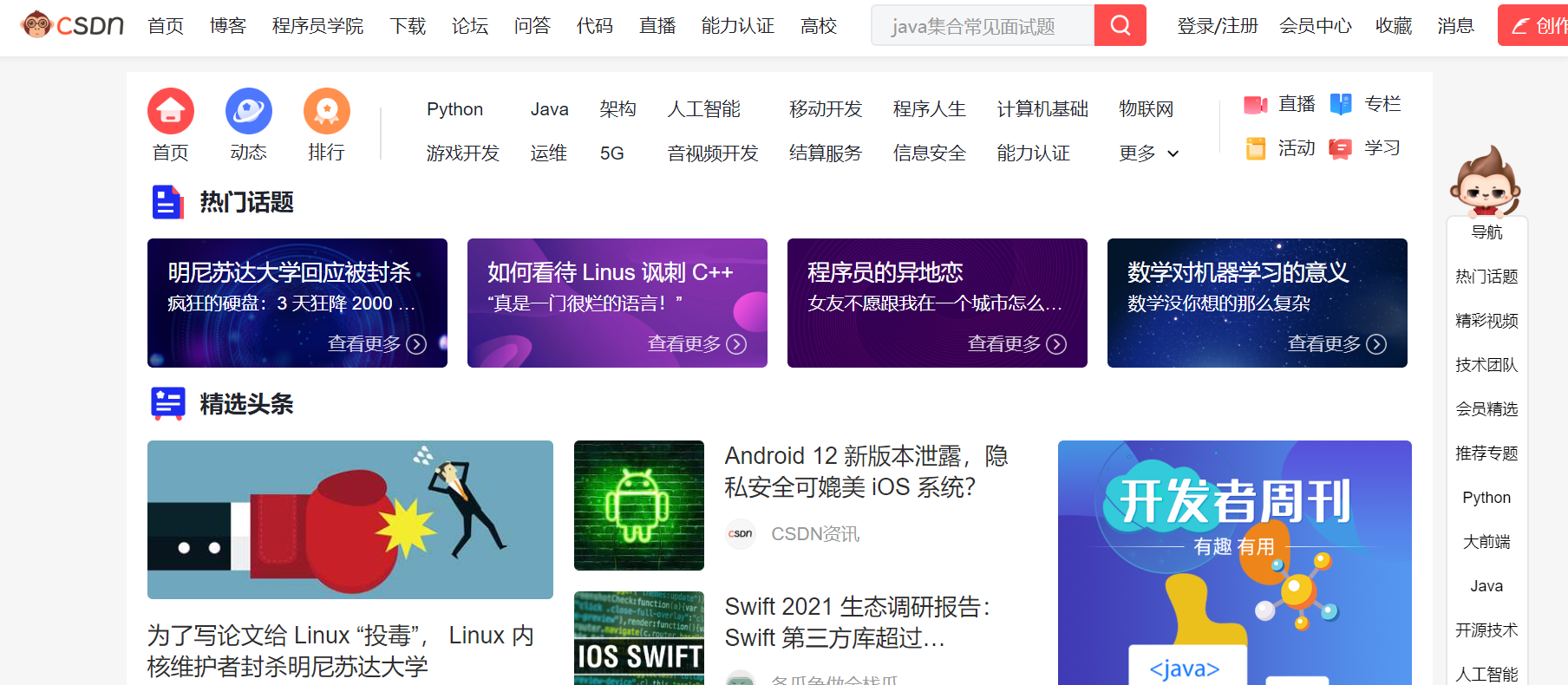Click the monkey mascot above 导航
Image resolution: width=1568 pixels, height=685 pixels.
(1485, 180)
